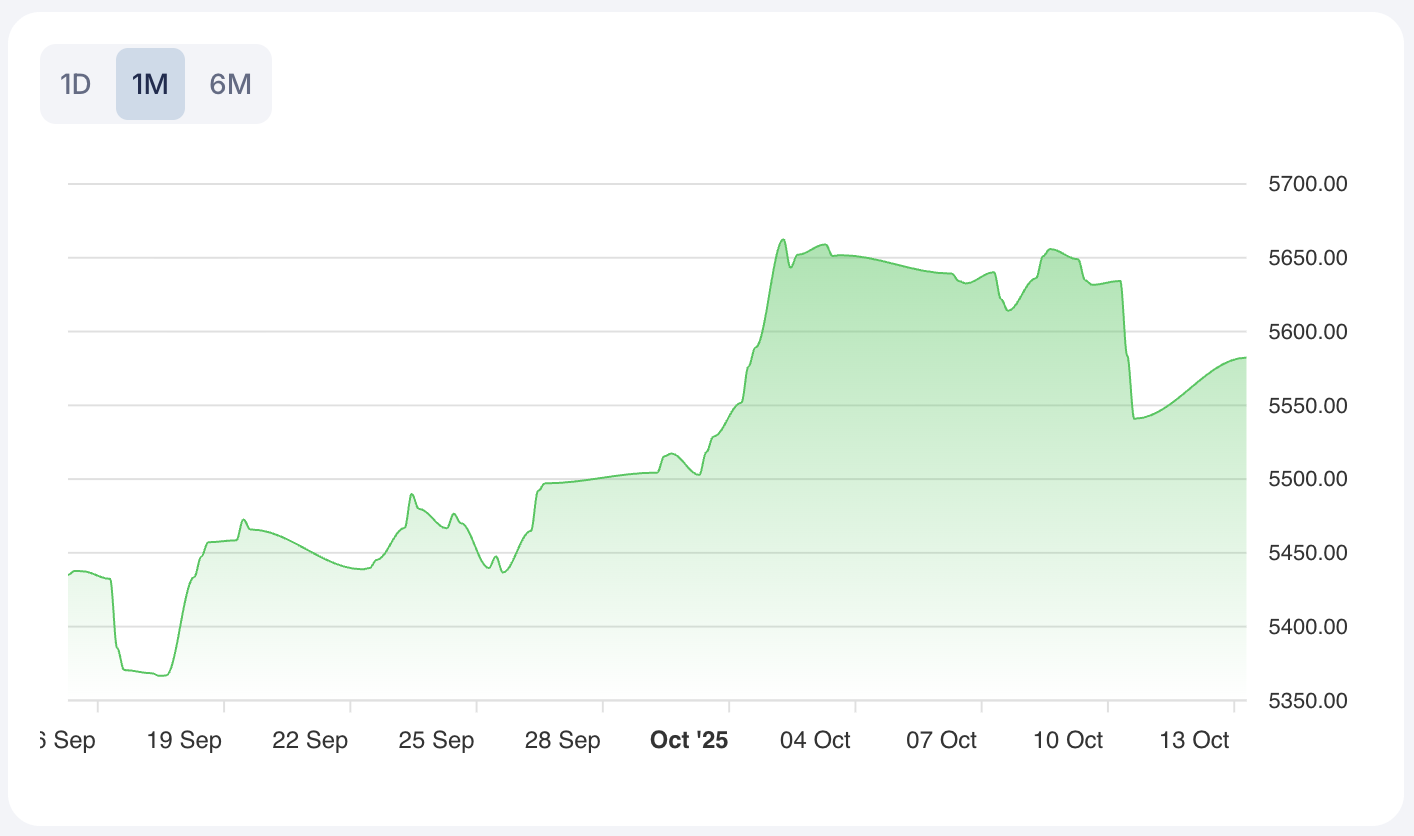Click the 5350.00 bottom axis value
The width and height of the screenshot is (1414, 836).
[x=1307, y=701]
